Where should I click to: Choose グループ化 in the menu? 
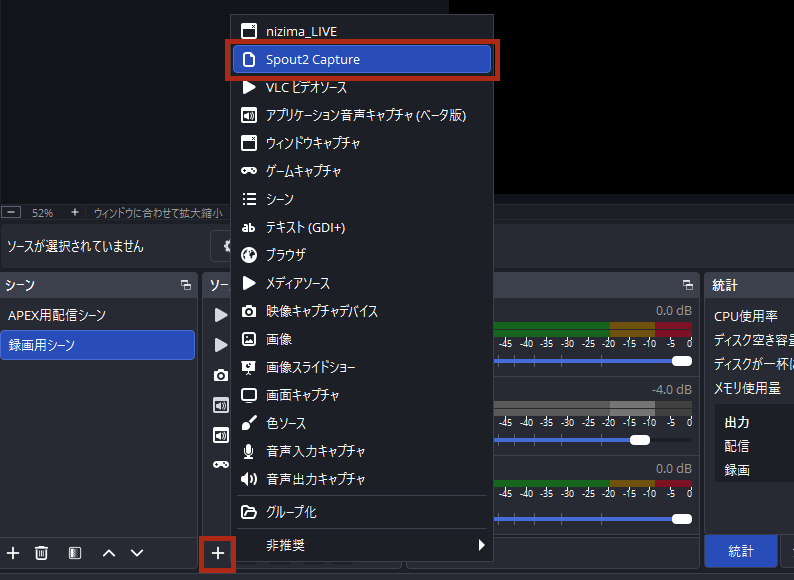362,512
